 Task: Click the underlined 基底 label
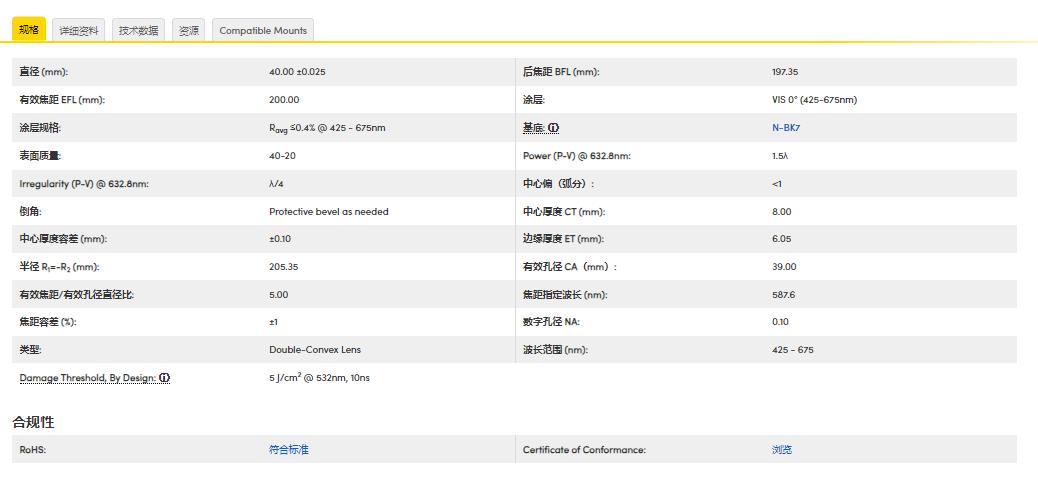pos(533,128)
